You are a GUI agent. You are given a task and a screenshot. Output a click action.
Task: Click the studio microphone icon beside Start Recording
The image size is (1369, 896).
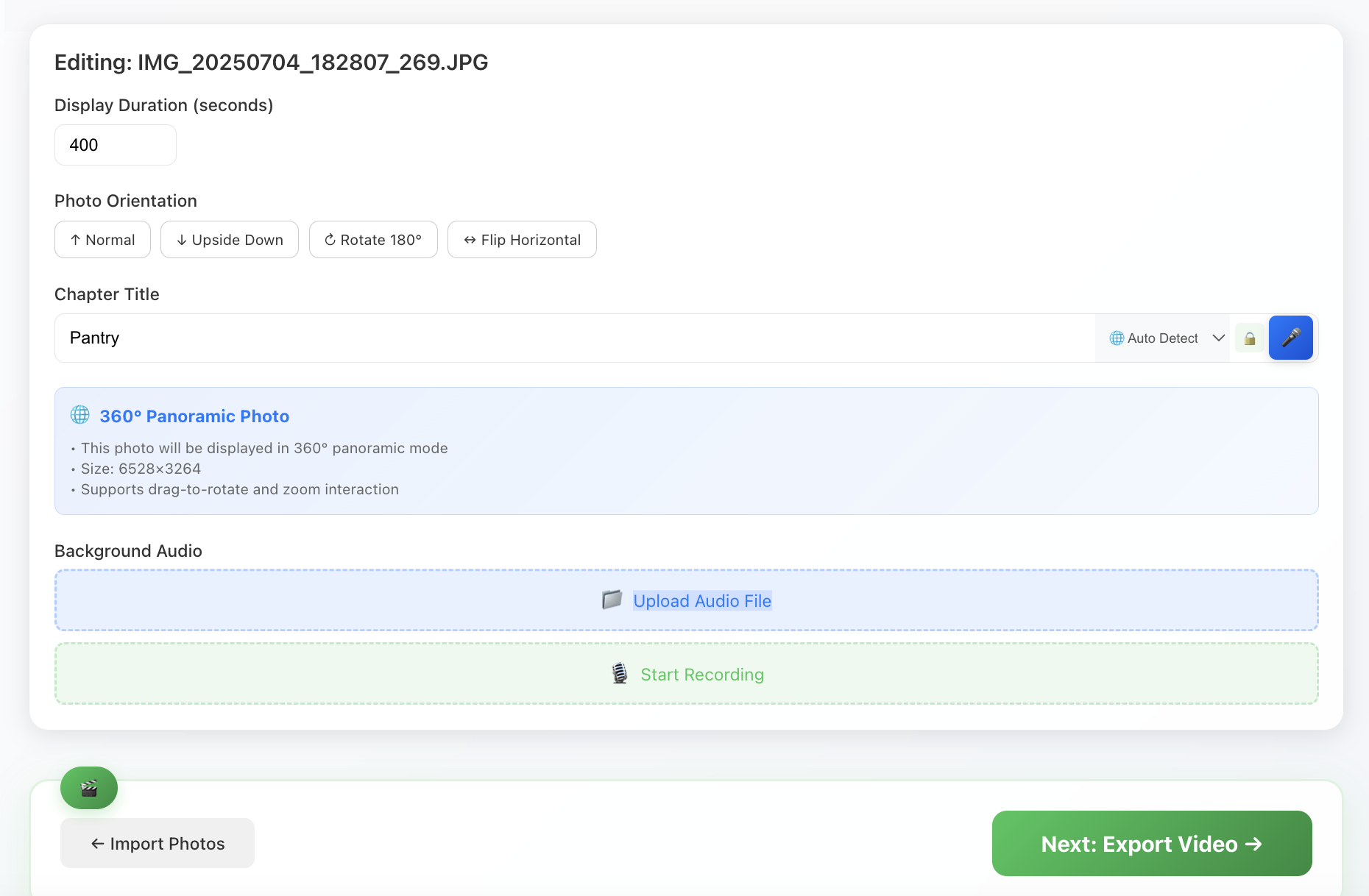pos(620,674)
